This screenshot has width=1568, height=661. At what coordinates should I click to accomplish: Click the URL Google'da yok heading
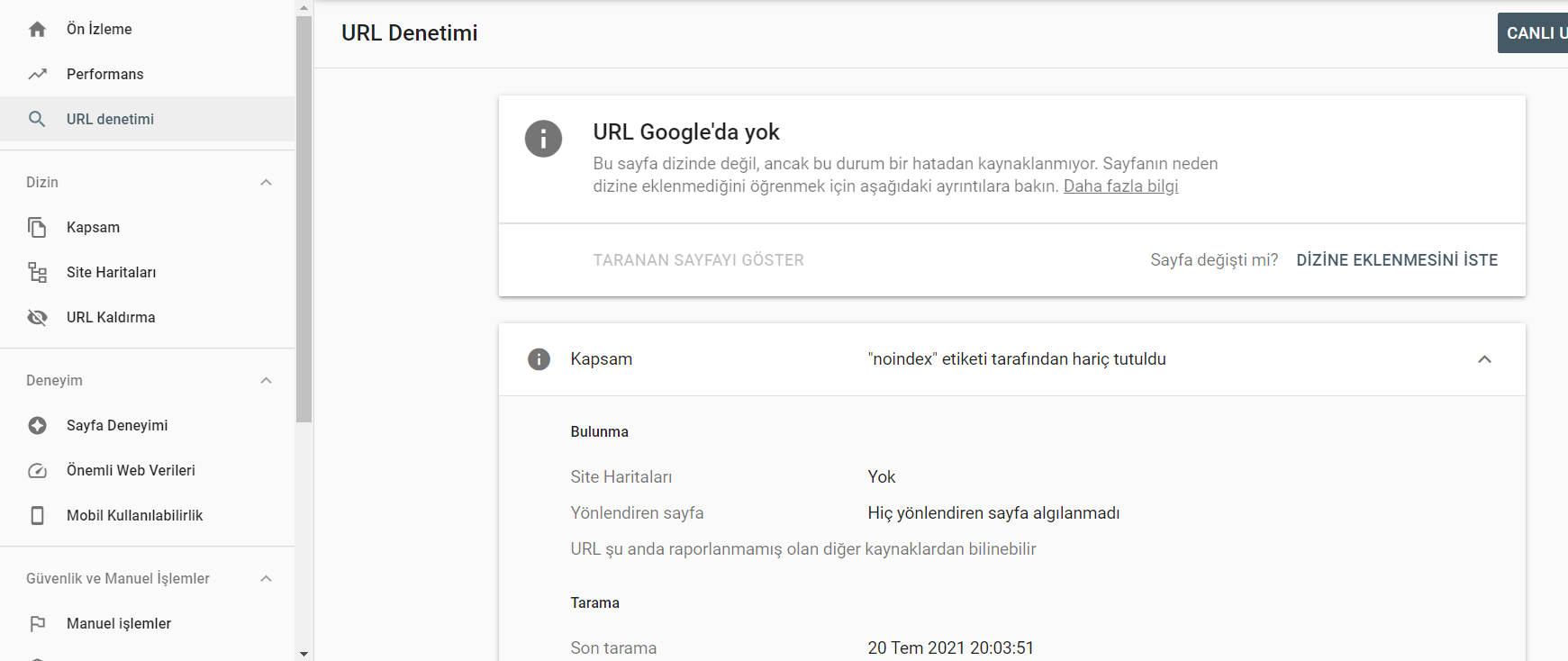(686, 132)
